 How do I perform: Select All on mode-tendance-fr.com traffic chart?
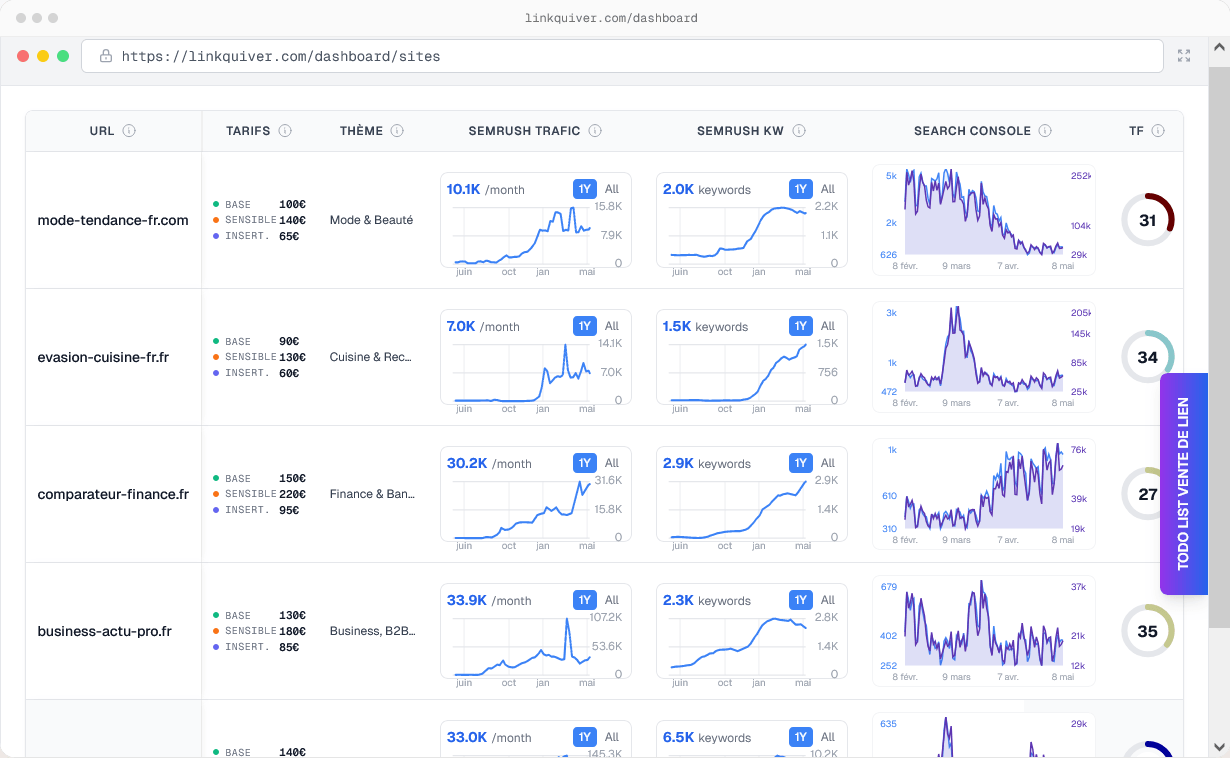(612, 189)
